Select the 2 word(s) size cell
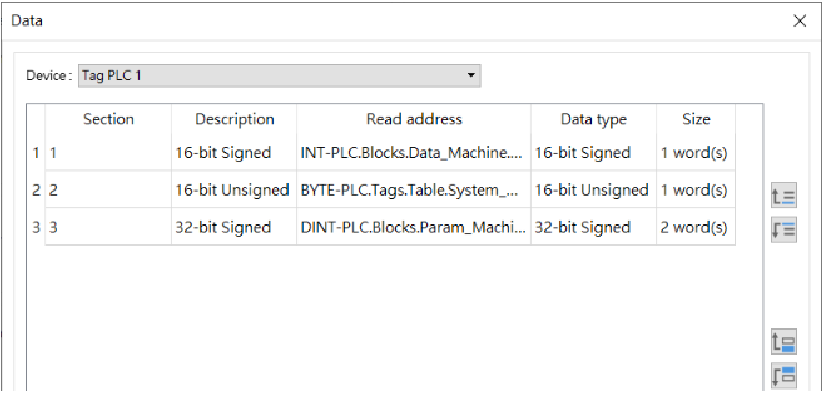The height and width of the screenshot is (396, 826). pos(696,227)
